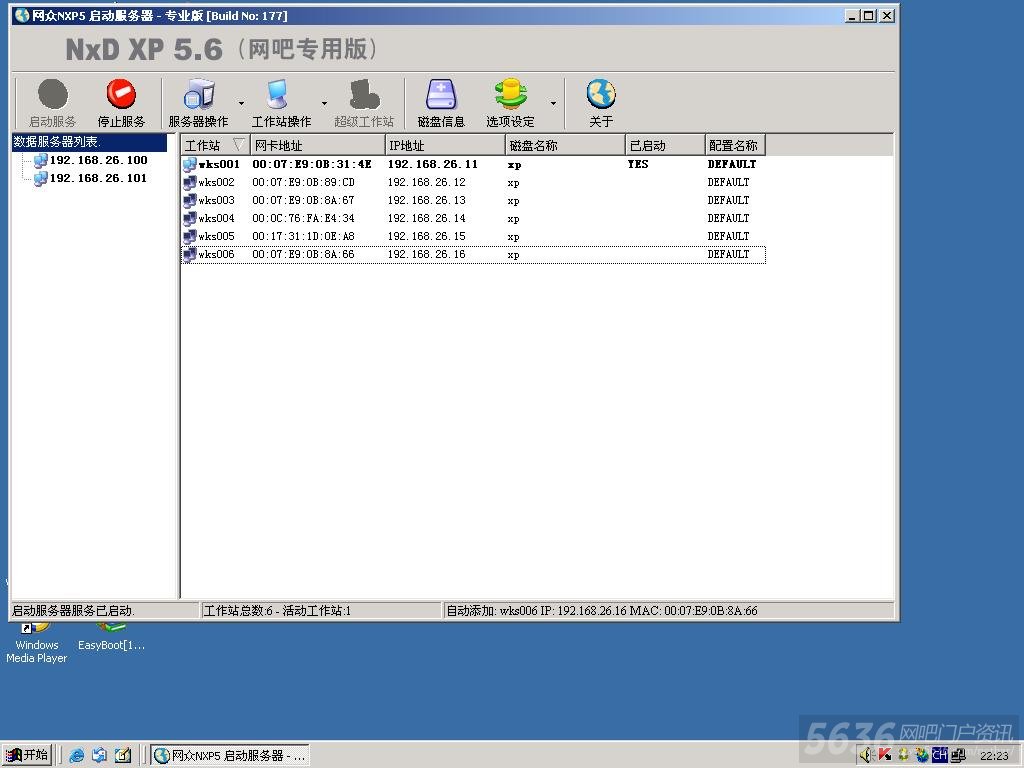Open 服务器操作 server operations
The width and height of the screenshot is (1024, 768).
coord(199,103)
